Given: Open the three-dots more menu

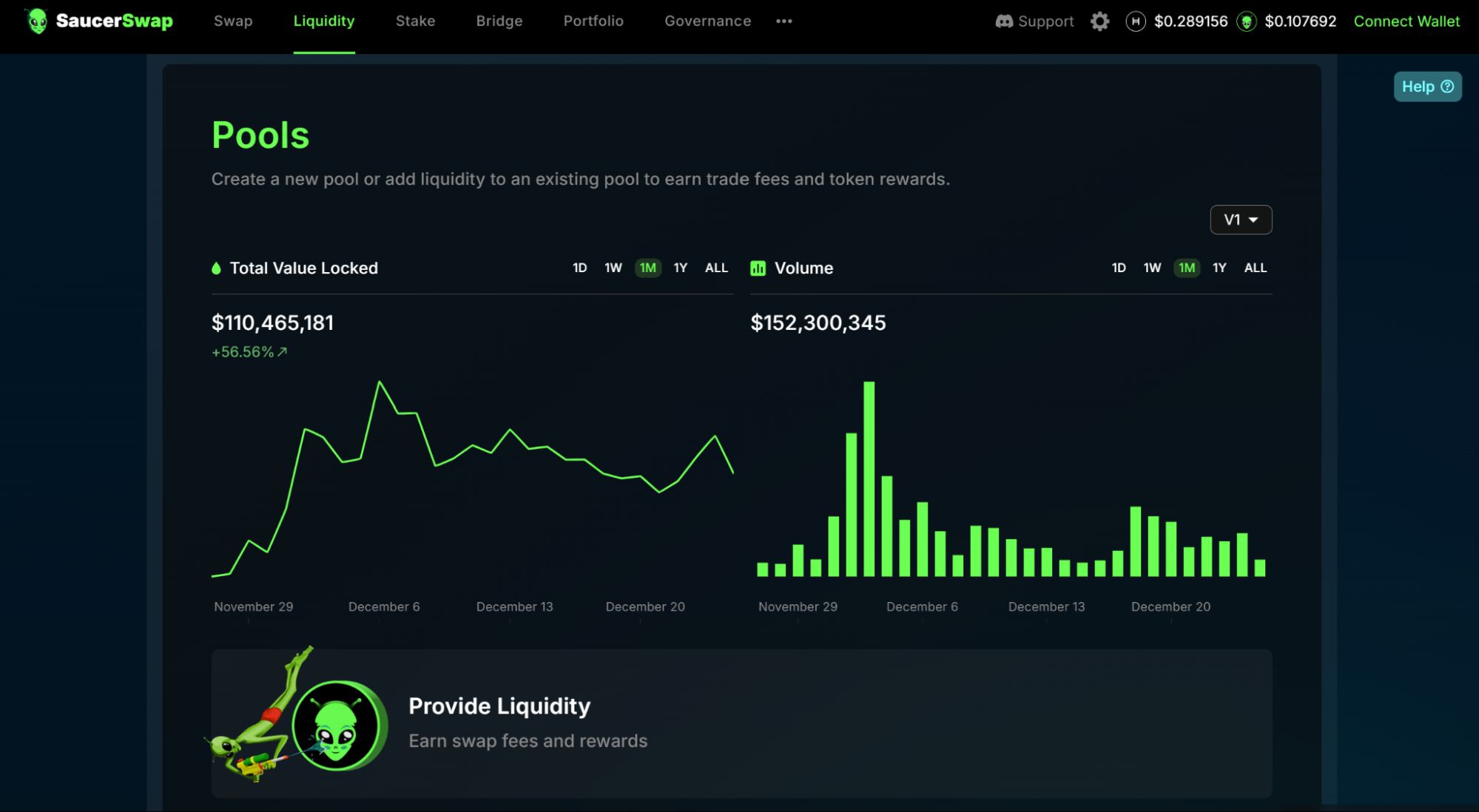Looking at the screenshot, I should coord(784,21).
